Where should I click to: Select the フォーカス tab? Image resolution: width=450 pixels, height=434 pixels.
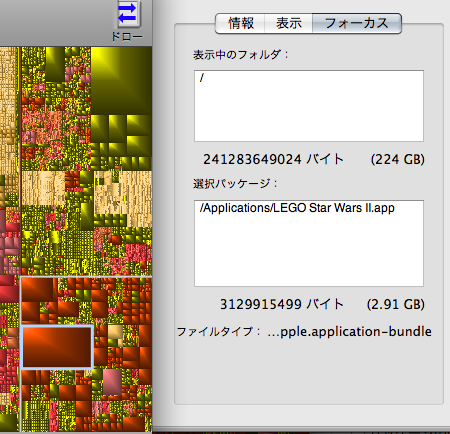pos(357,23)
